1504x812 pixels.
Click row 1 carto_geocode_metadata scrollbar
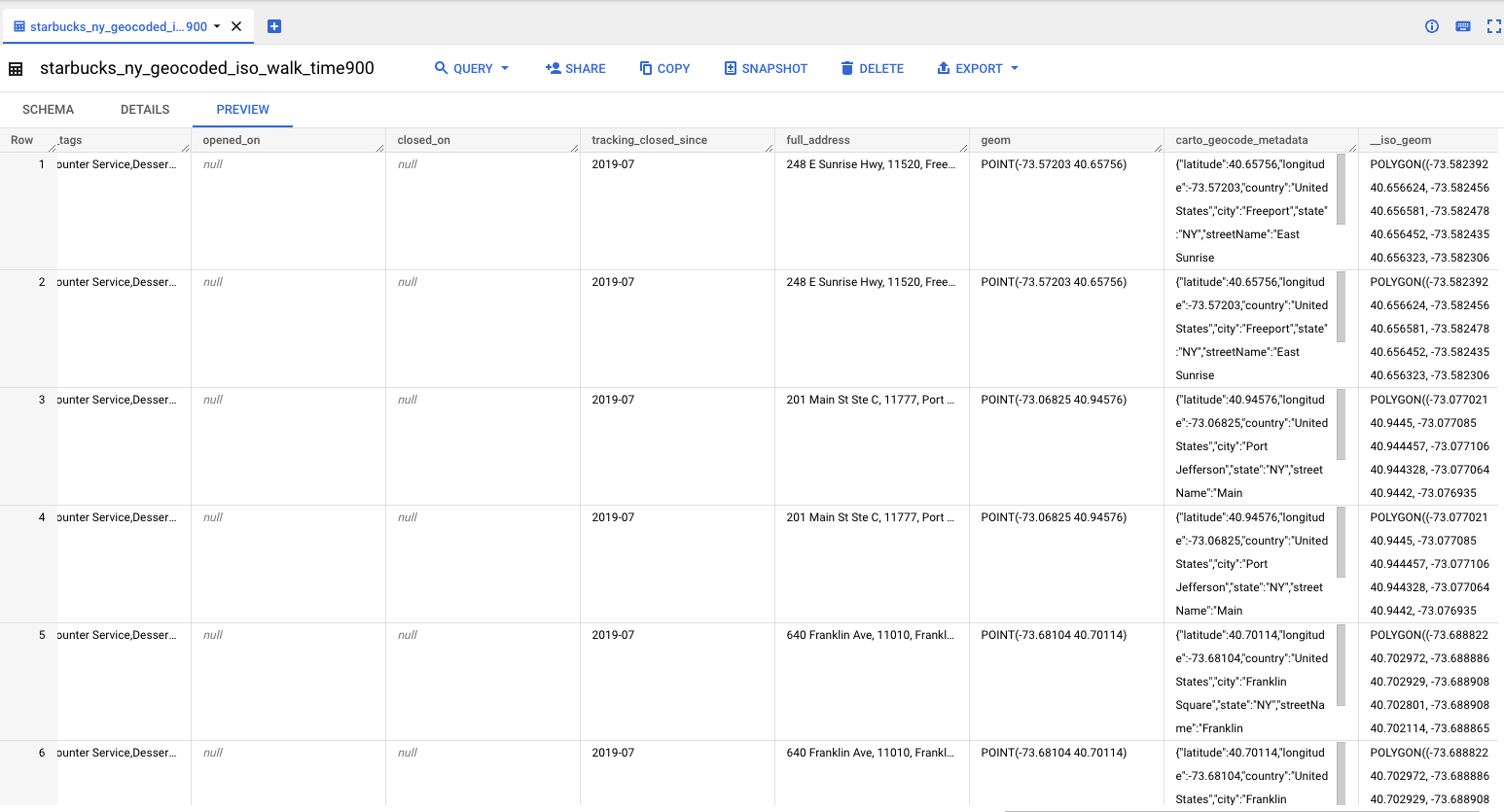(x=1341, y=189)
